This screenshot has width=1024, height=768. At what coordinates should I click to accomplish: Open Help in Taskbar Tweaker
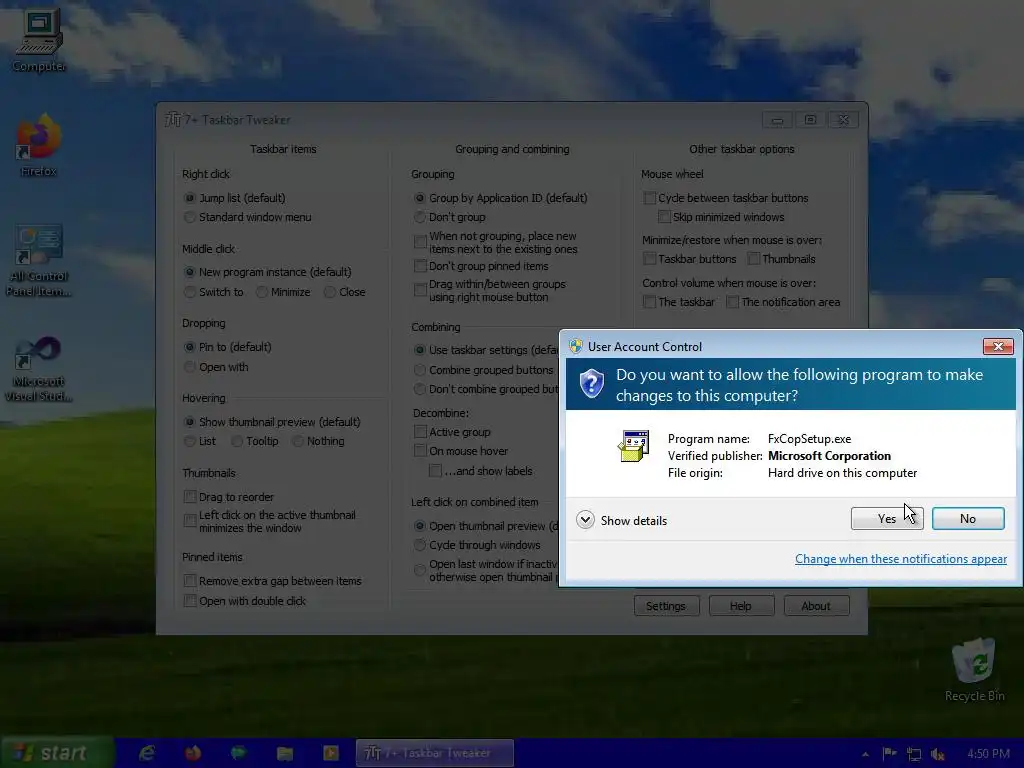click(x=741, y=606)
